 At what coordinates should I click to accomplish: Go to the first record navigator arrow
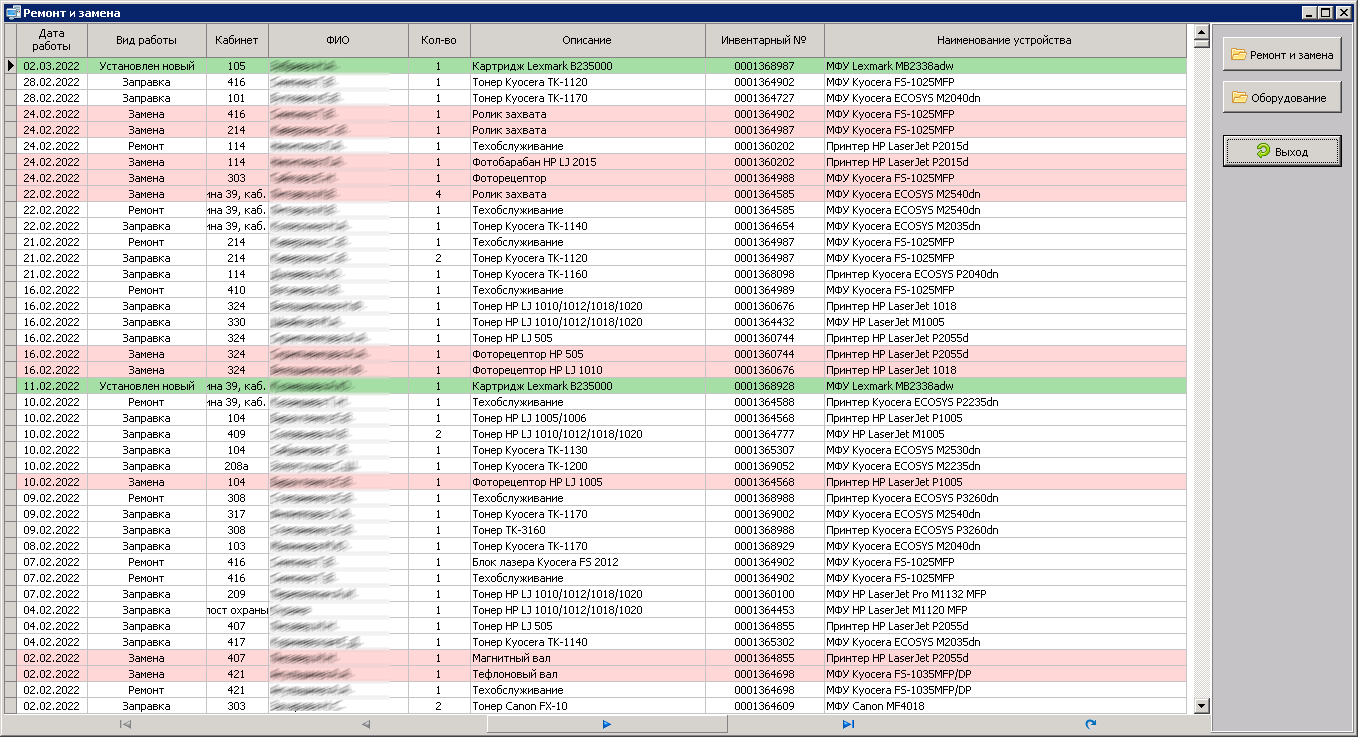[x=125, y=724]
